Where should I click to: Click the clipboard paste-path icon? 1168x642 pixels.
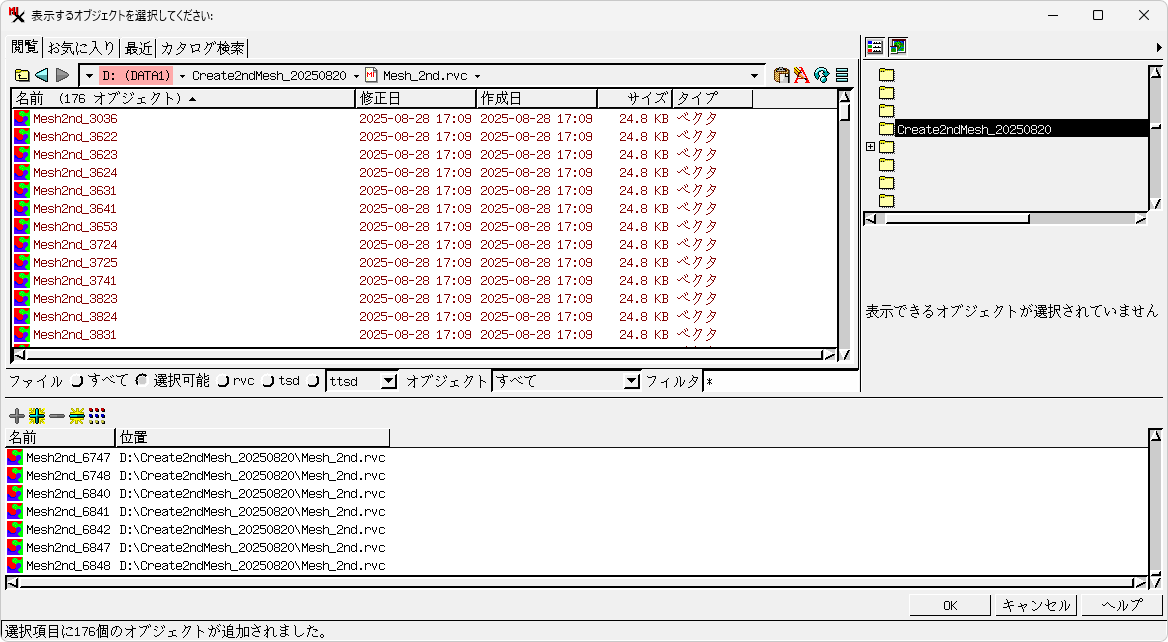click(x=782, y=76)
